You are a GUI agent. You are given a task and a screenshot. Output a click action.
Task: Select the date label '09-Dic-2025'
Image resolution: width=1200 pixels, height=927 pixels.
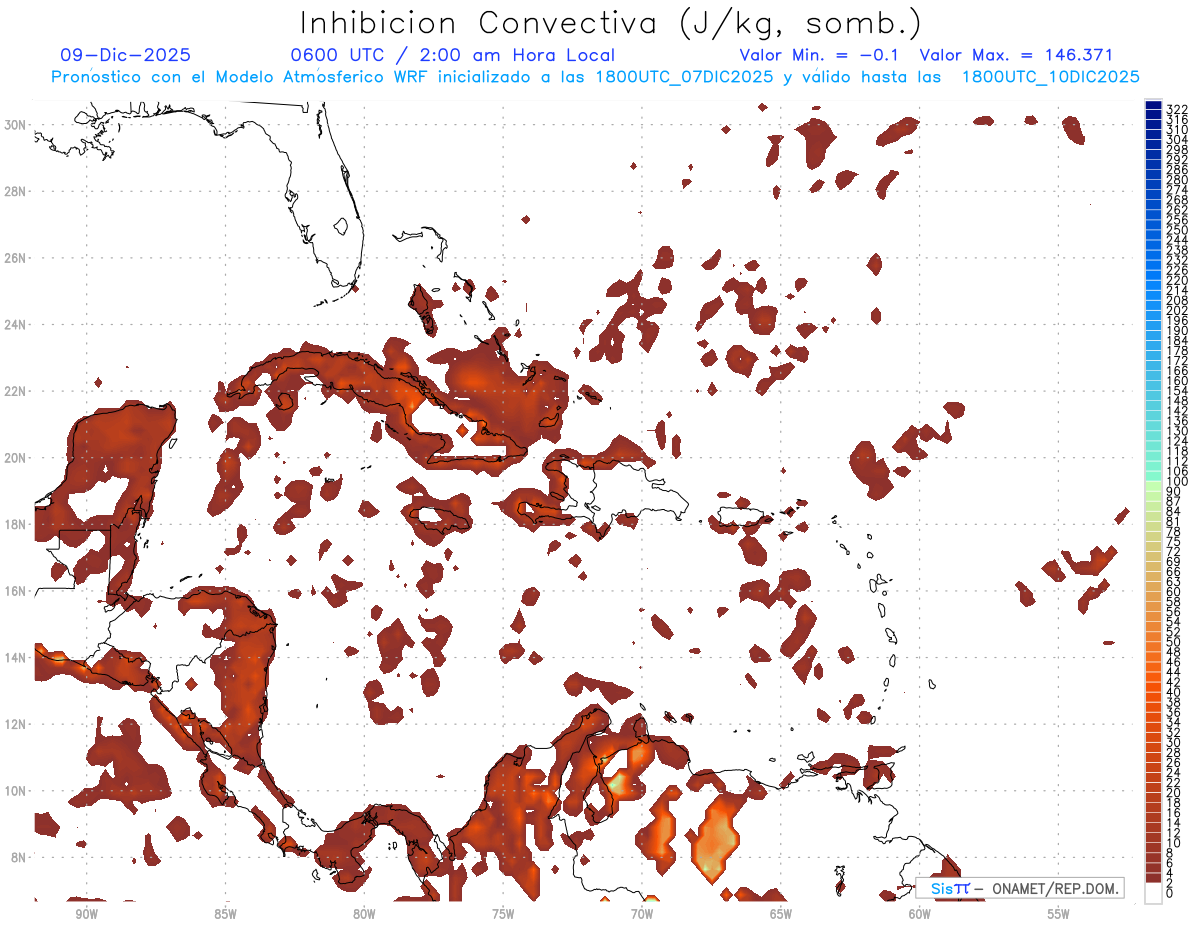[125, 56]
